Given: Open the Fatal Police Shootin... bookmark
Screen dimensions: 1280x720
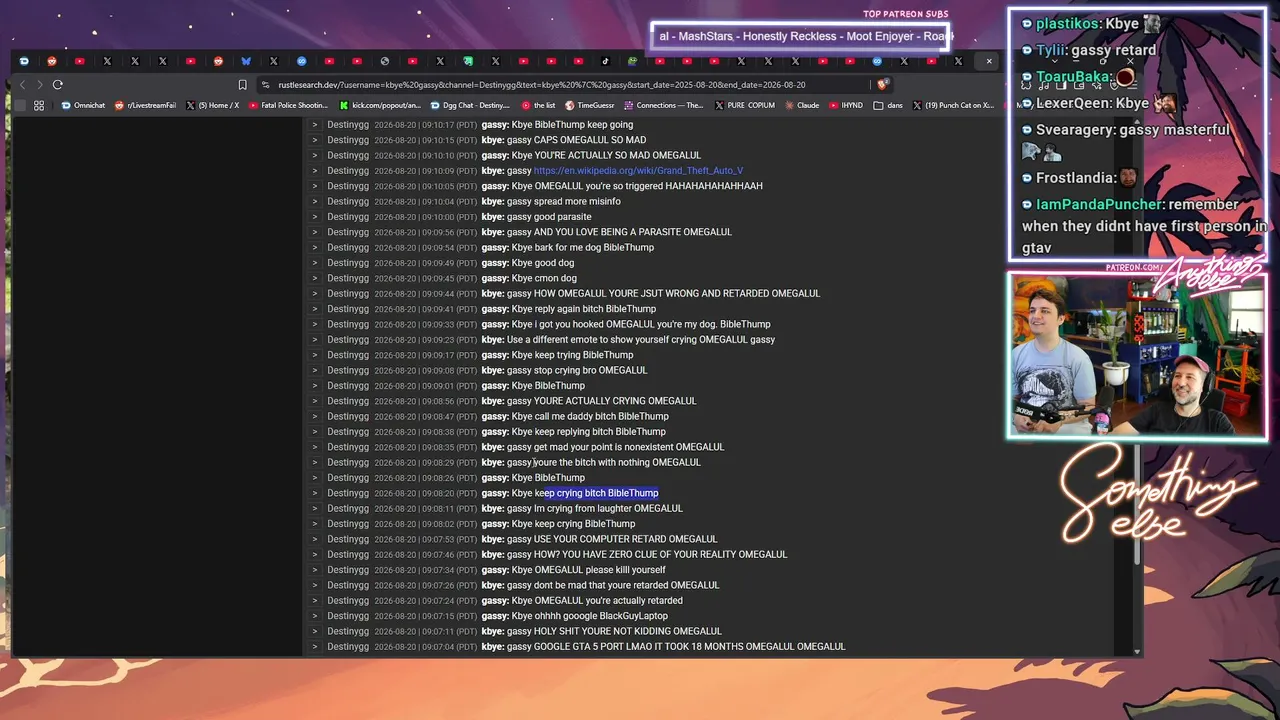Looking at the screenshot, I should pos(288,105).
